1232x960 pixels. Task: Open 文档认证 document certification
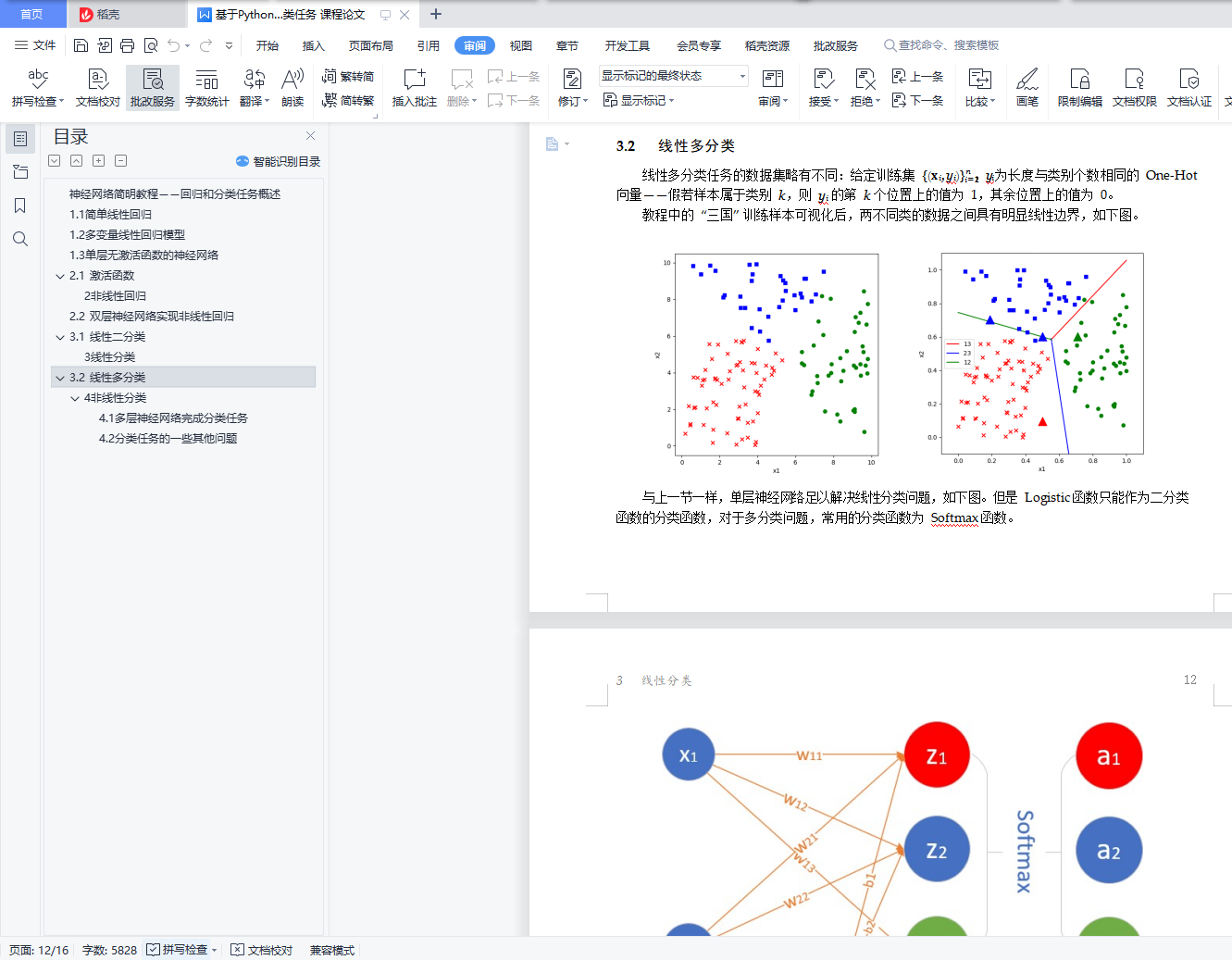[x=1189, y=88]
